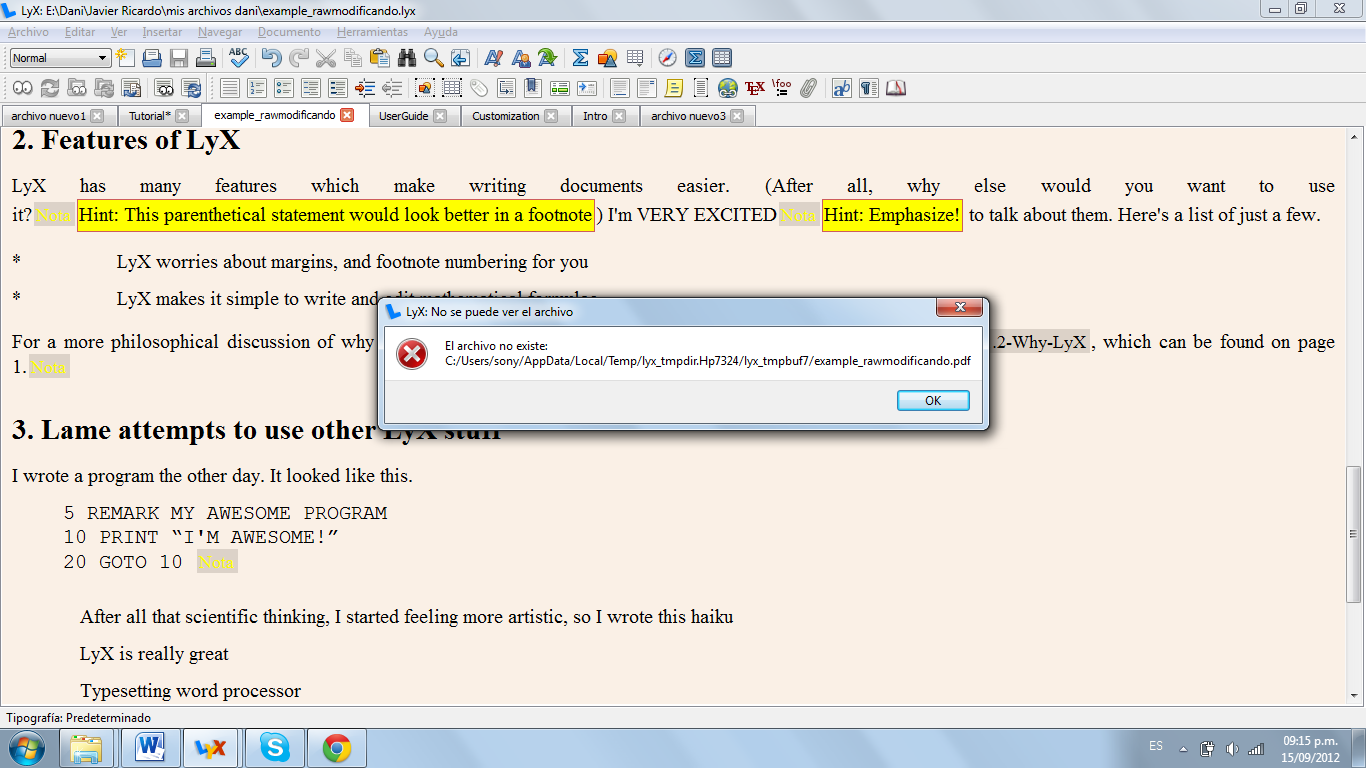Open the Insertar menu
1366x768 pixels.
pos(162,32)
